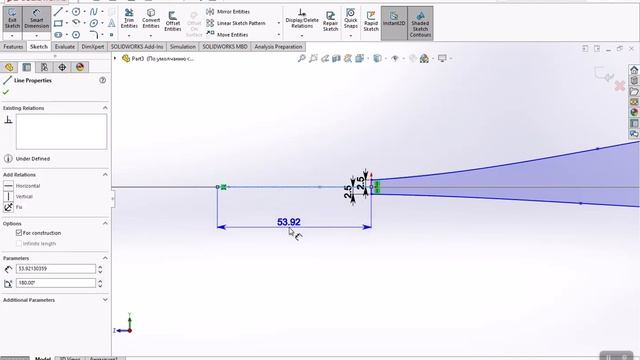This screenshot has height=360, width=640.
Task: Collapse the Existing Relations section
Action: pyautogui.click(x=105, y=108)
